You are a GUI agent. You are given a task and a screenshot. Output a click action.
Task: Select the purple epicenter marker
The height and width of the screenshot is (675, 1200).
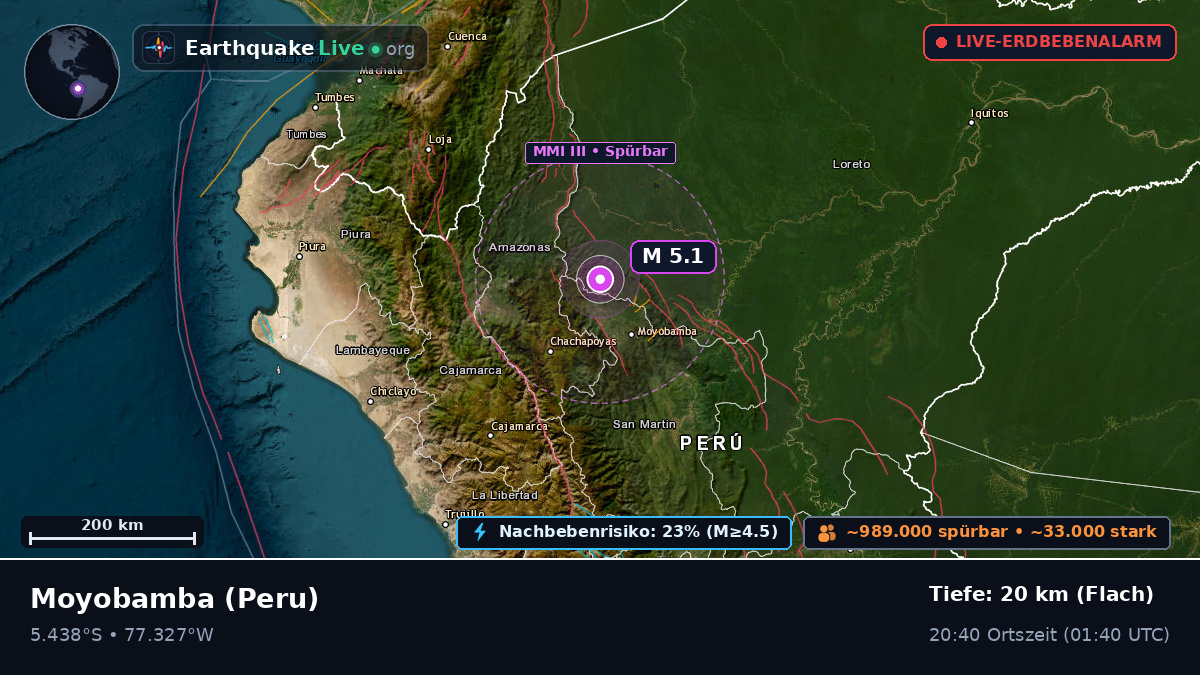[x=600, y=279]
